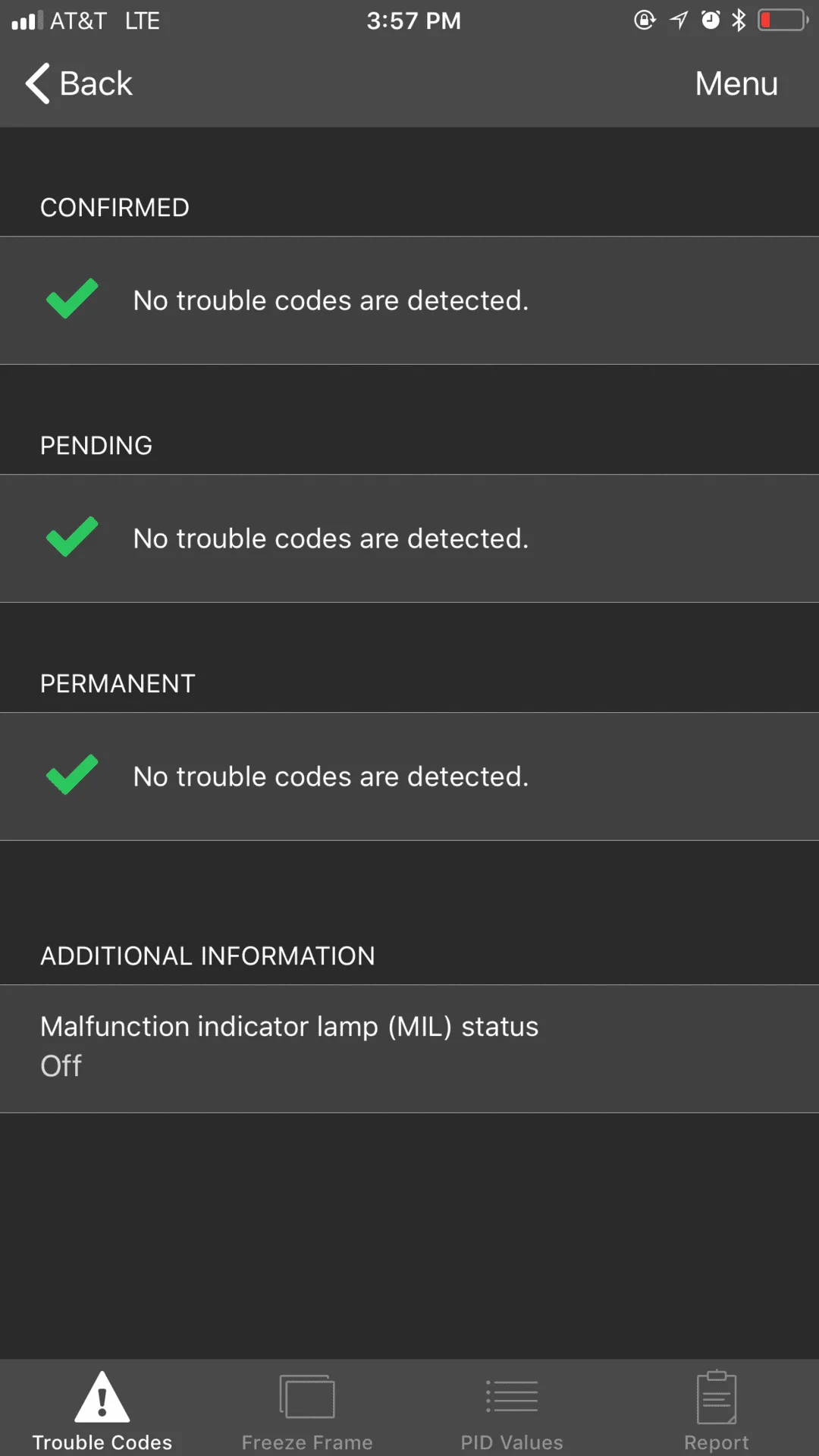Switch to the Freeze Frame tab label
819x1456 pixels.
(x=307, y=1442)
